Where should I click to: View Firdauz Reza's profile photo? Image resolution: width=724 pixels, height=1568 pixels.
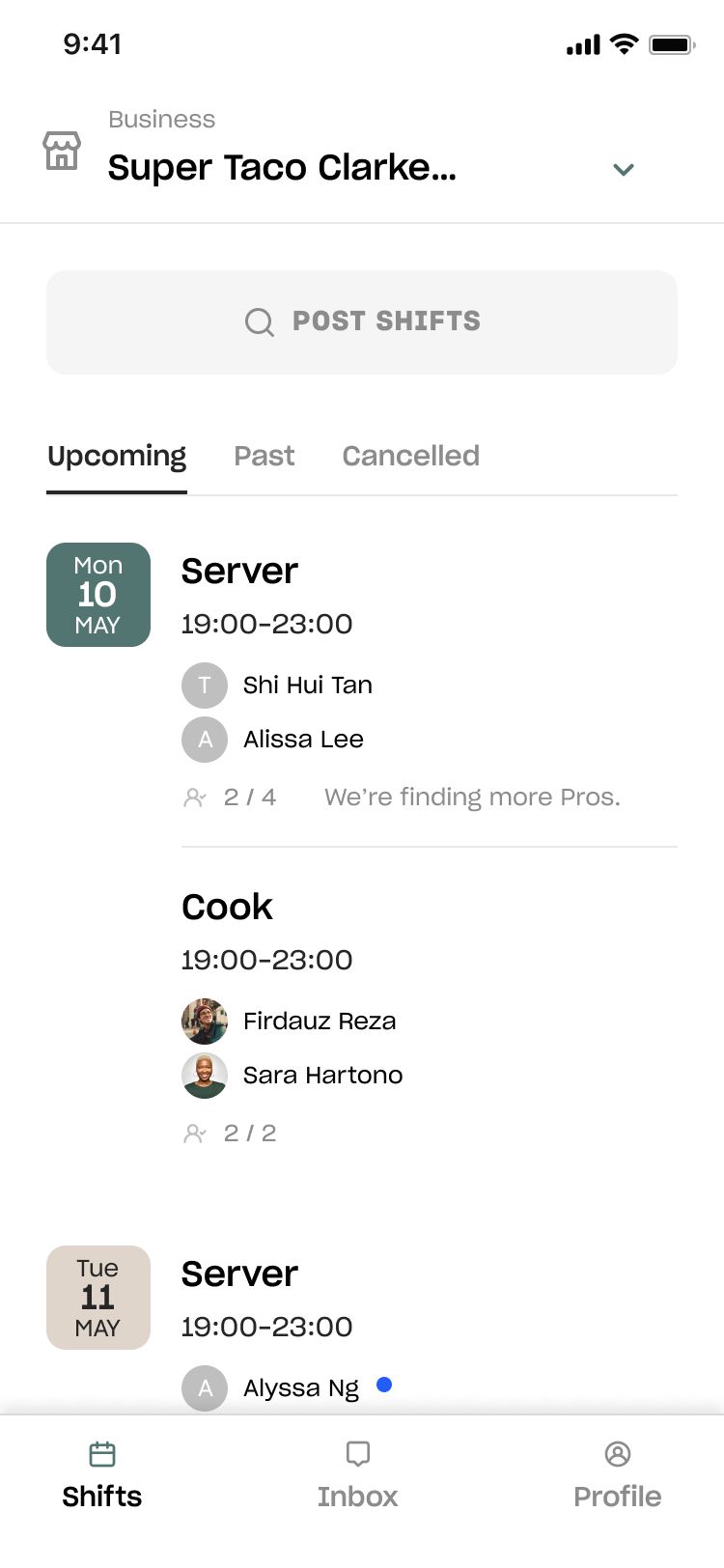[x=205, y=1022]
